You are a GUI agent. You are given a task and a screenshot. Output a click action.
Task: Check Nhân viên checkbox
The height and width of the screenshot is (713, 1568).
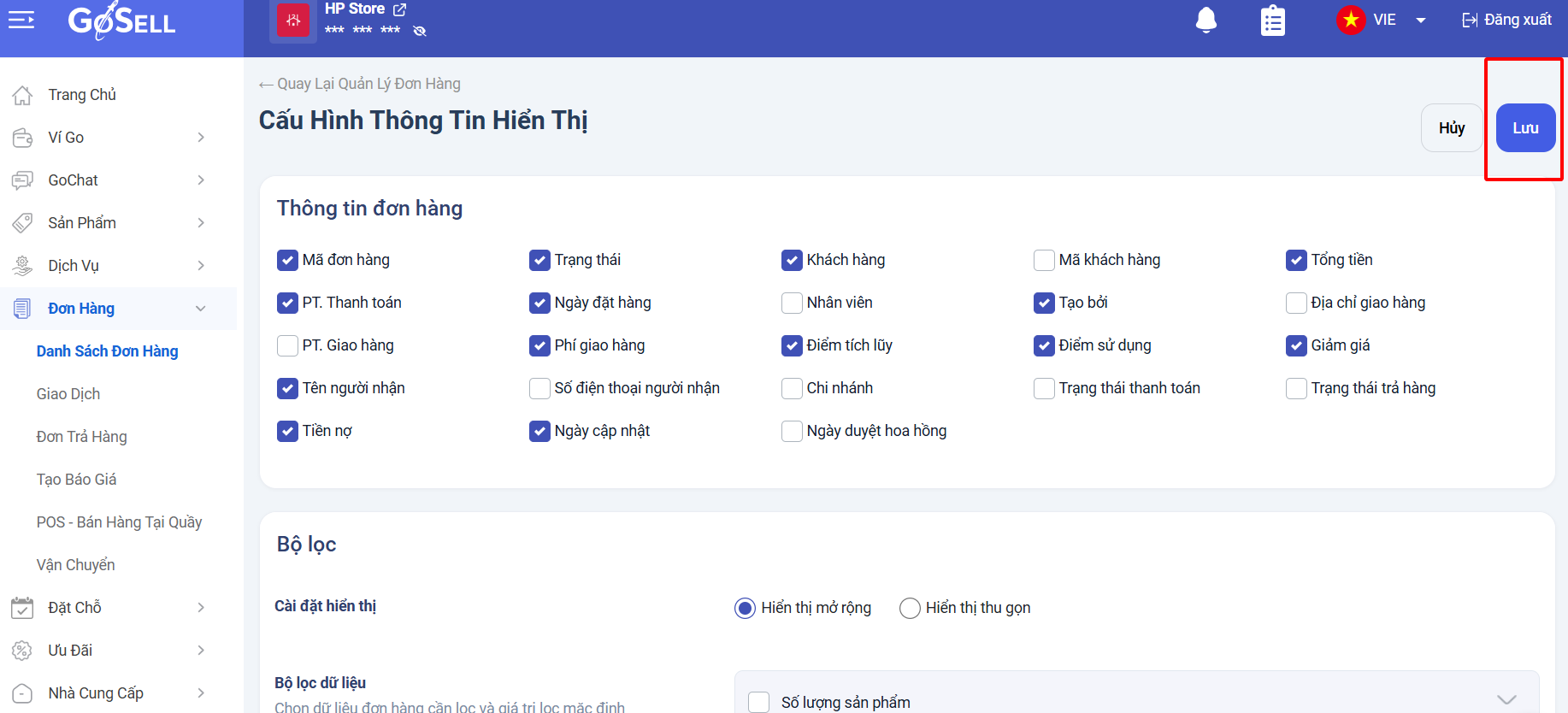(x=792, y=303)
